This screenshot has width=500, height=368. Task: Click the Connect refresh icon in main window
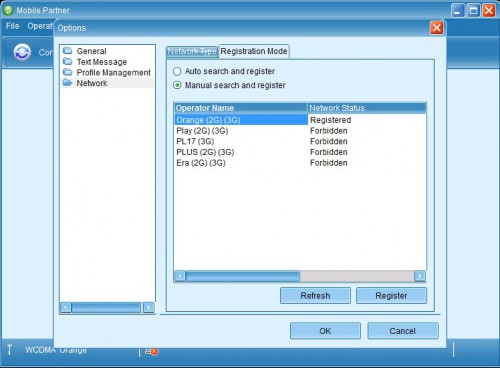pyautogui.click(x=22, y=52)
